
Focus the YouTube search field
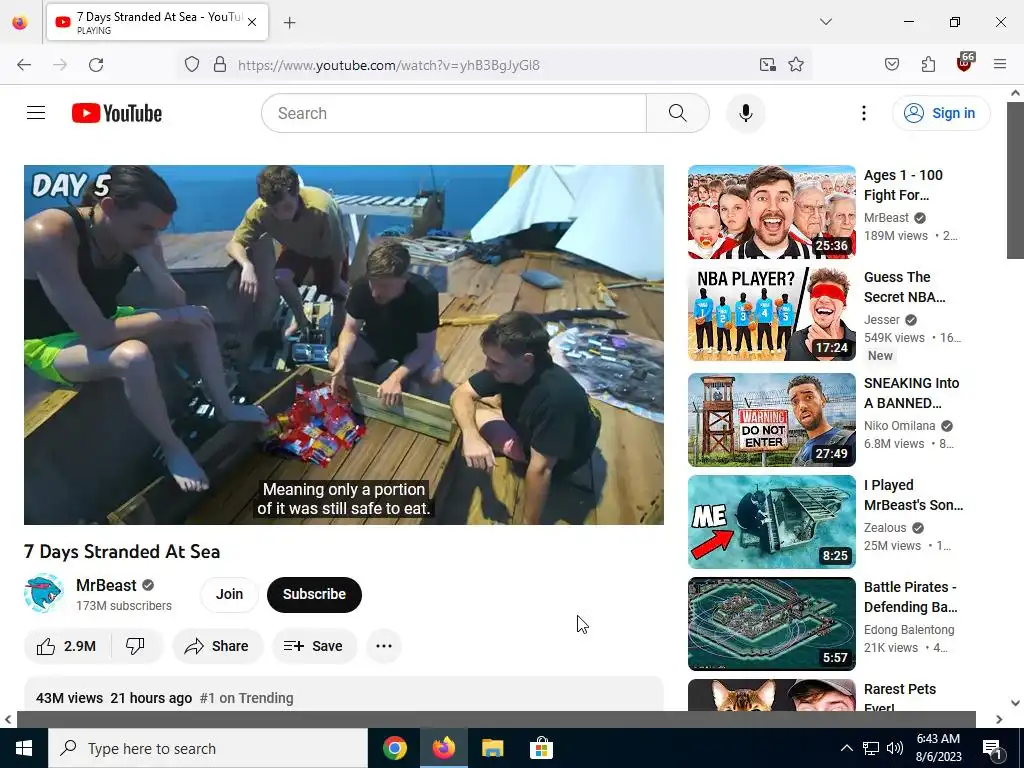point(454,113)
